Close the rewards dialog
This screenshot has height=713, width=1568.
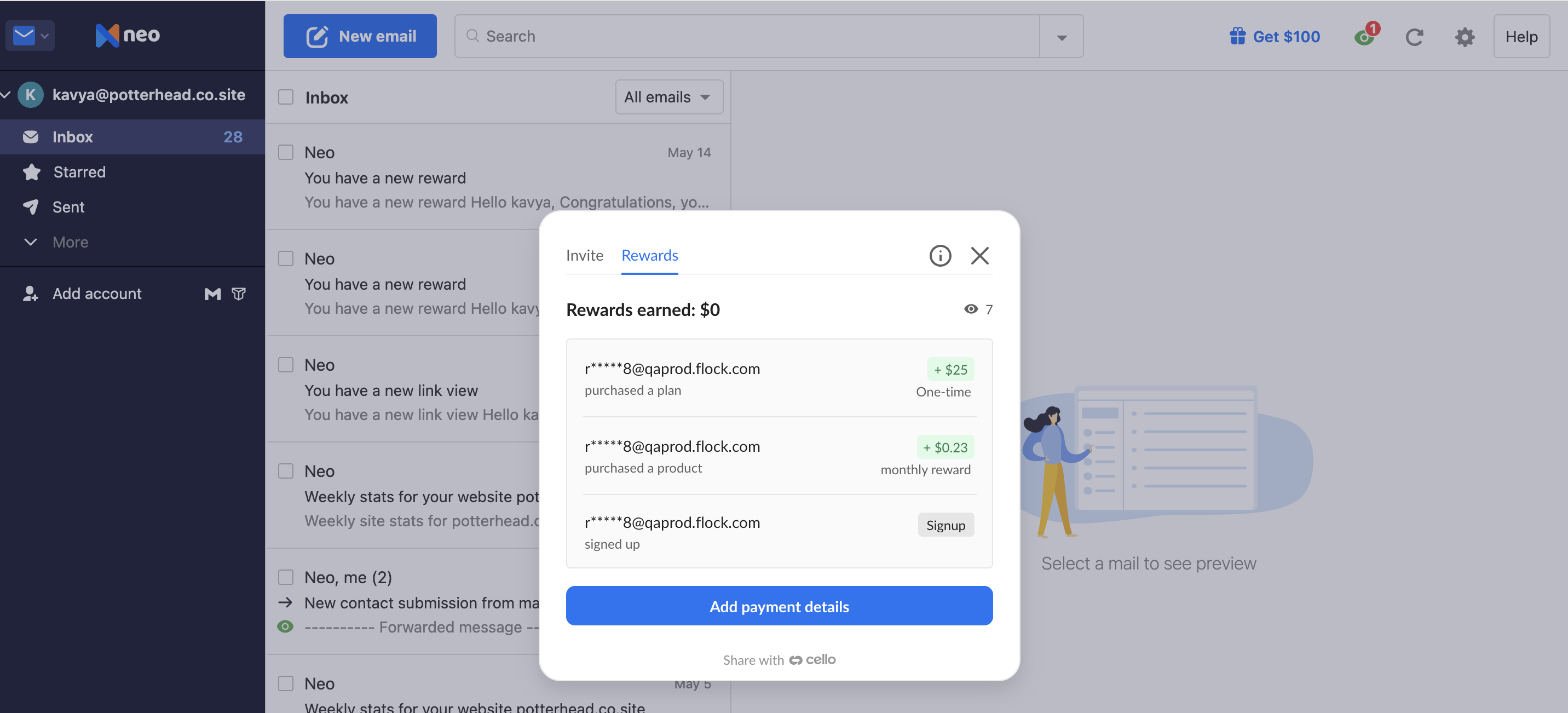pos(979,256)
